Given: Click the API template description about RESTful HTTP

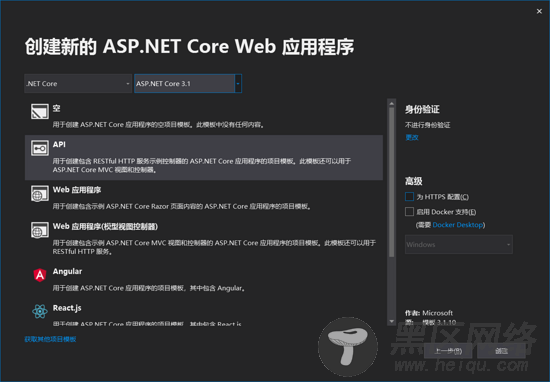Looking at the screenshot, I should tap(202, 165).
